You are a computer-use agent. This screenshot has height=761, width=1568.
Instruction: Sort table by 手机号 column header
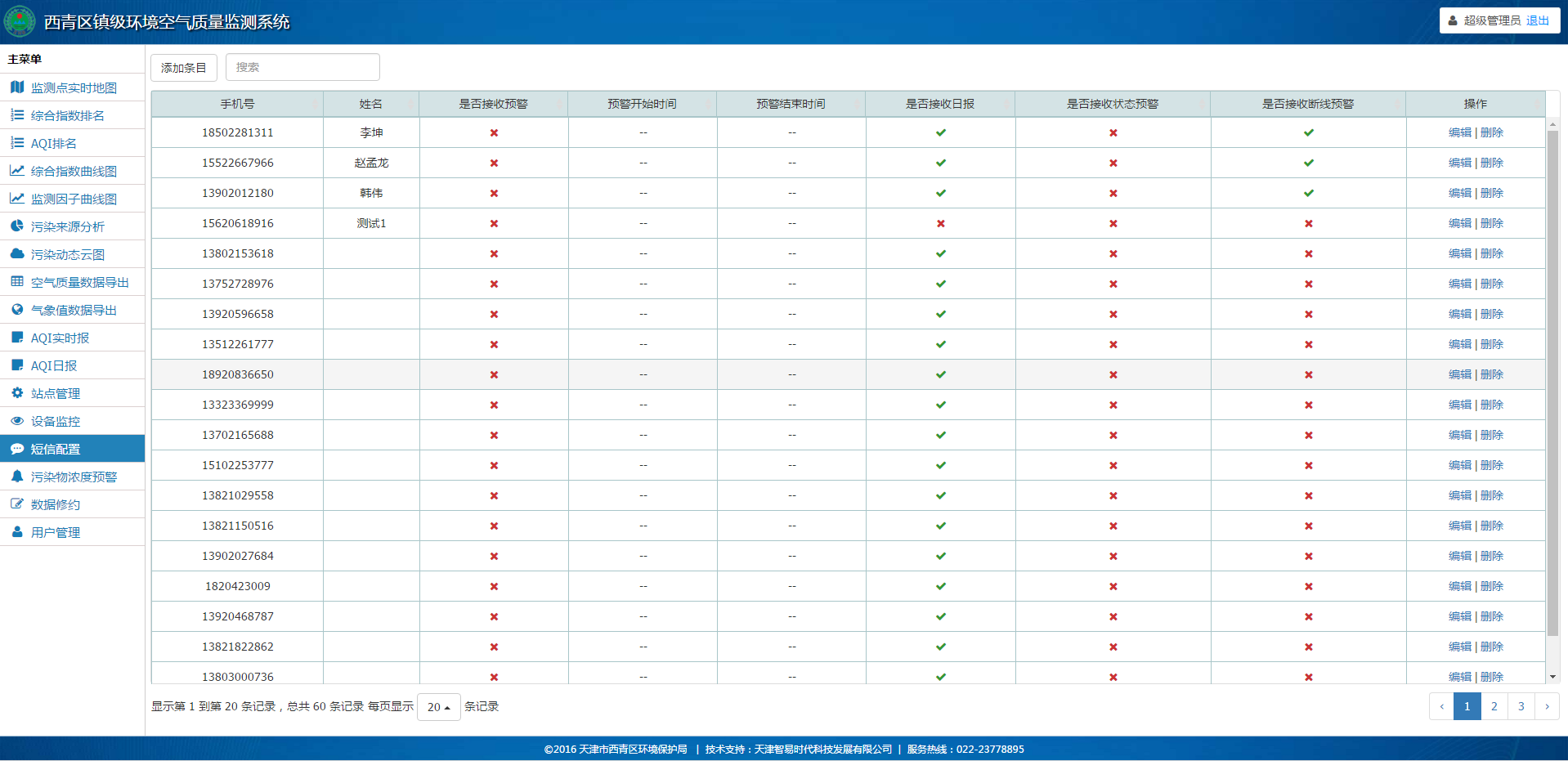(x=237, y=104)
